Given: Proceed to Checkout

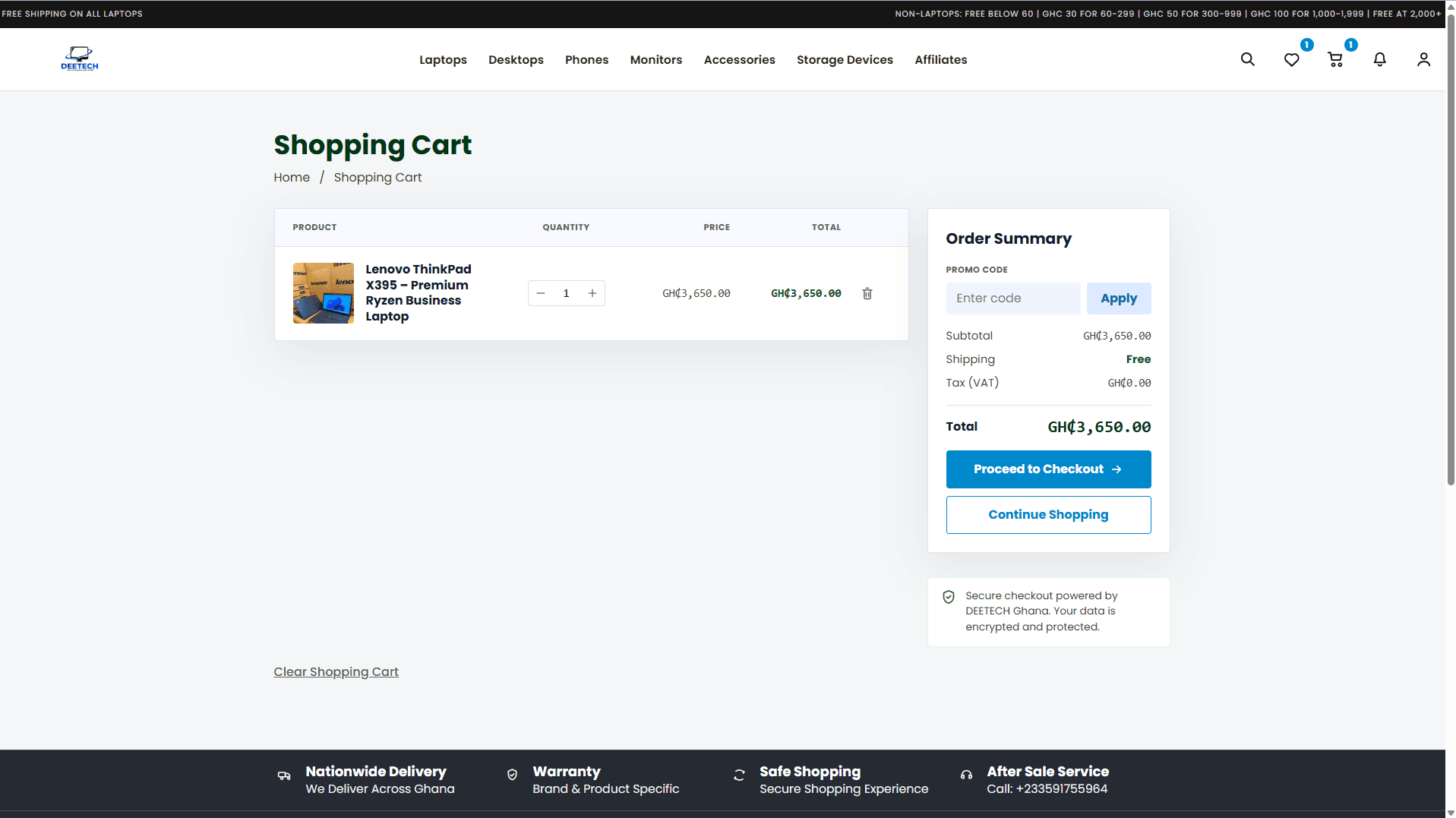Looking at the screenshot, I should (1048, 469).
